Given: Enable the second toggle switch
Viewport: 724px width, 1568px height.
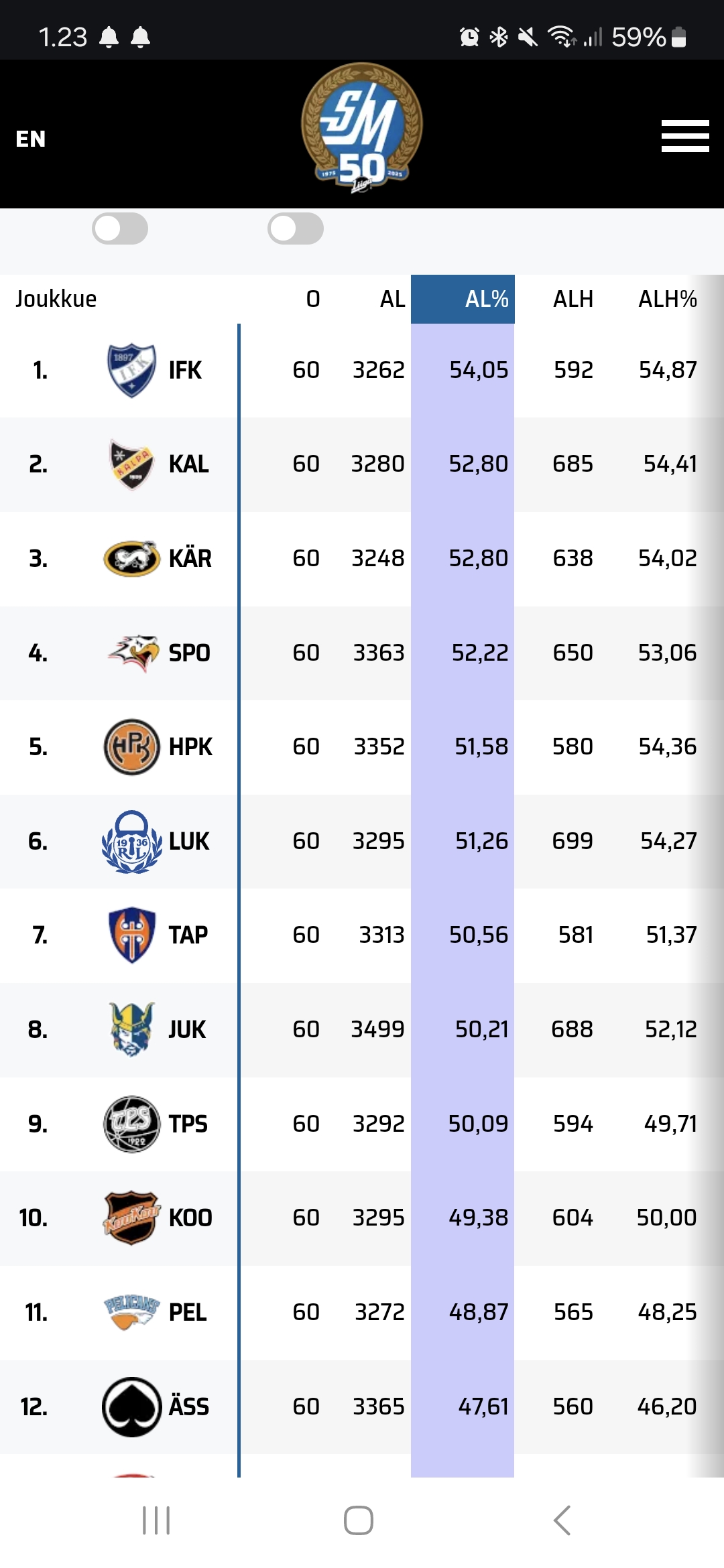Looking at the screenshot, I should pyautogui.click(x=296, y=228).
